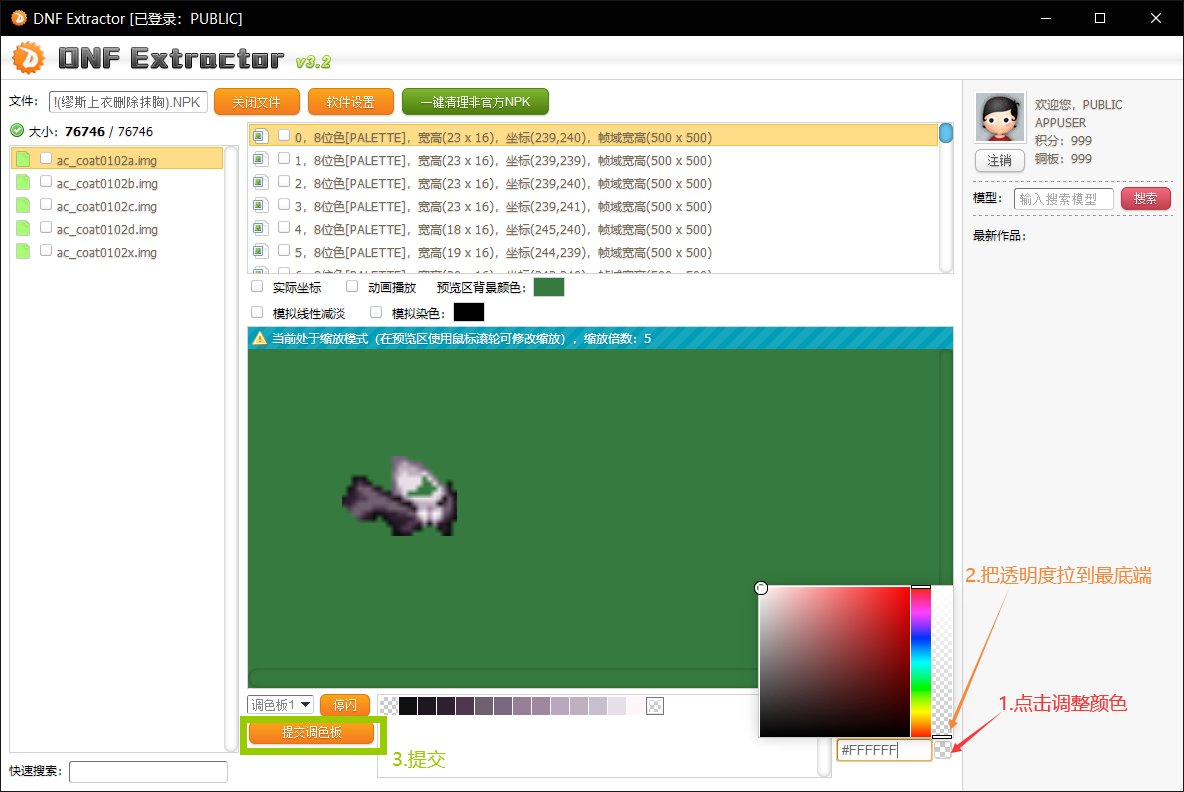
Task: Enable the 动画播放 checkbox
Action: tap(352, 286)
